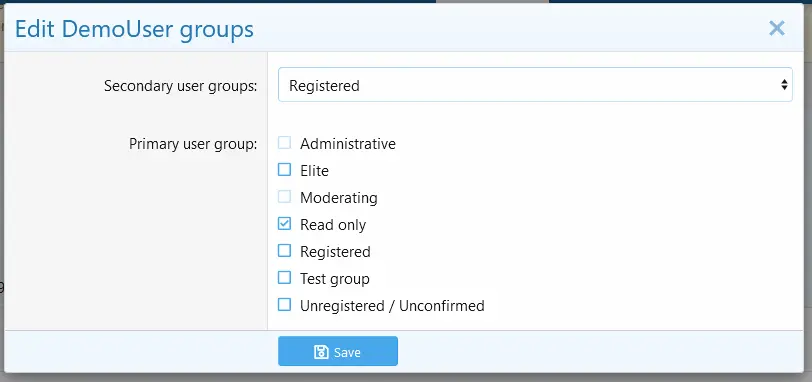The image size is (812, 382).
Task: Click the 'Read only' label text
Action: (333, 225)
